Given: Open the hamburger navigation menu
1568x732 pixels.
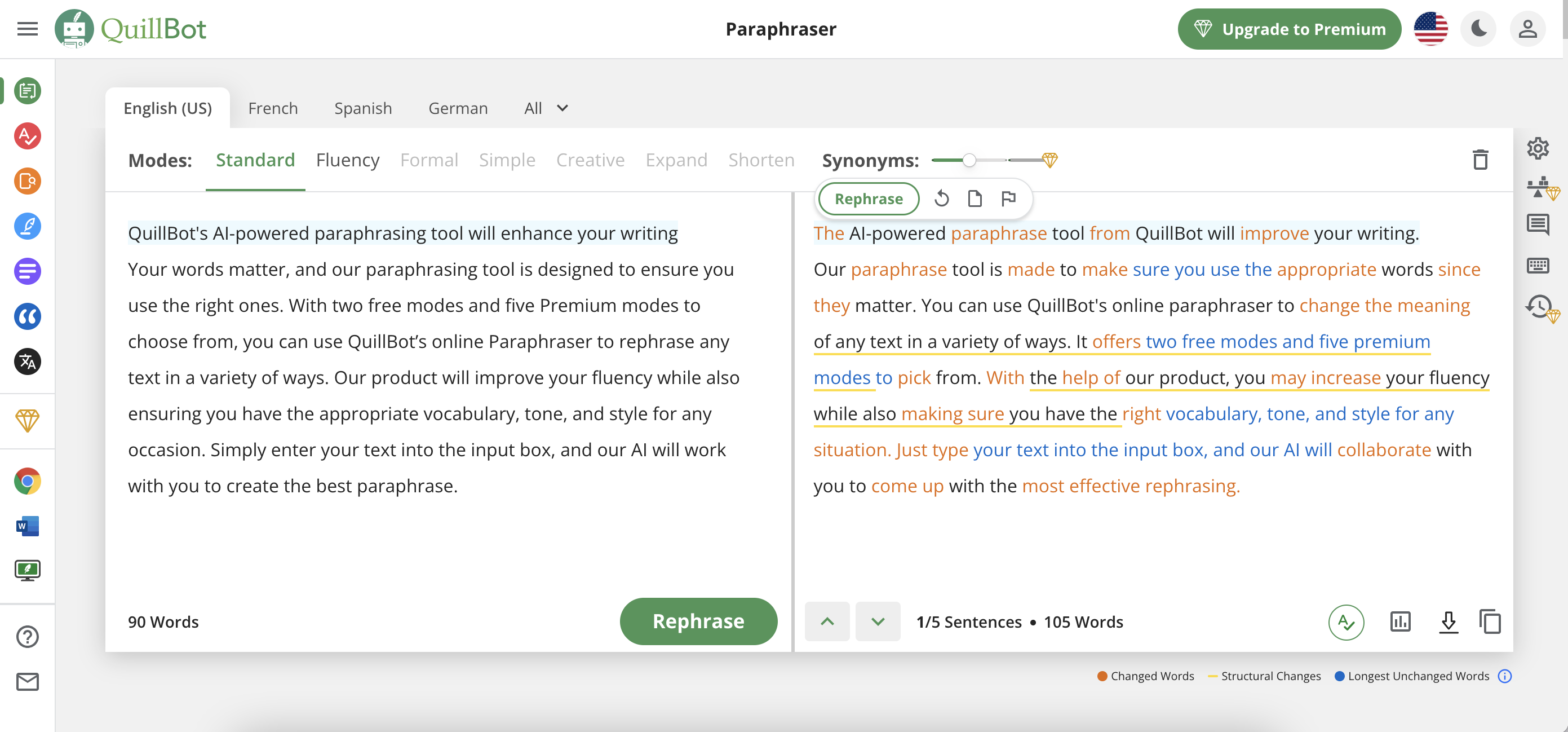Looking at the screenshot, I should pyautogui.click(x=28, y=29).
